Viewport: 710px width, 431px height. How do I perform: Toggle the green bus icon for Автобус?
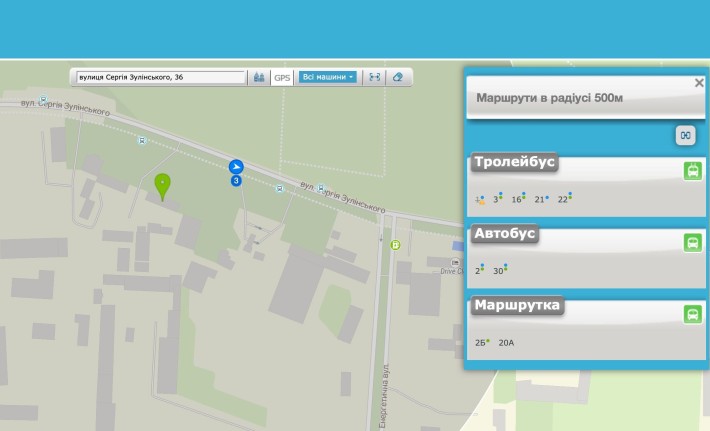pyautogui.click(x=692, y=243)
